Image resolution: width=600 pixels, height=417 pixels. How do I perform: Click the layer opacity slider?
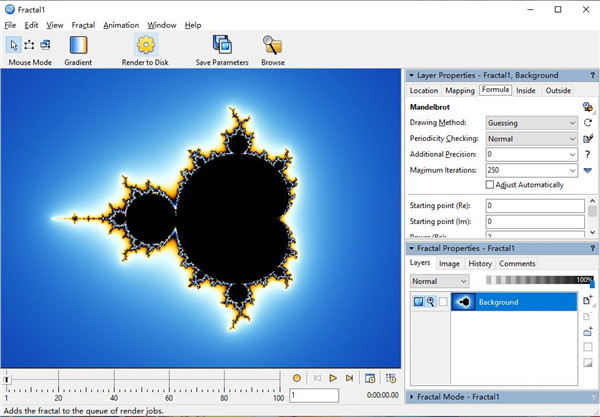[542, 281]
